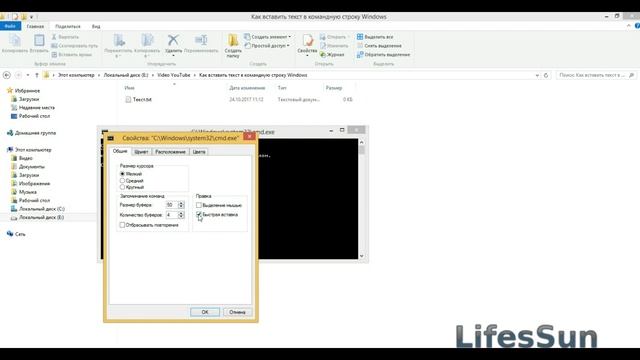
Task: Click the Удалить red X icon
Action: tap(173, 40)
